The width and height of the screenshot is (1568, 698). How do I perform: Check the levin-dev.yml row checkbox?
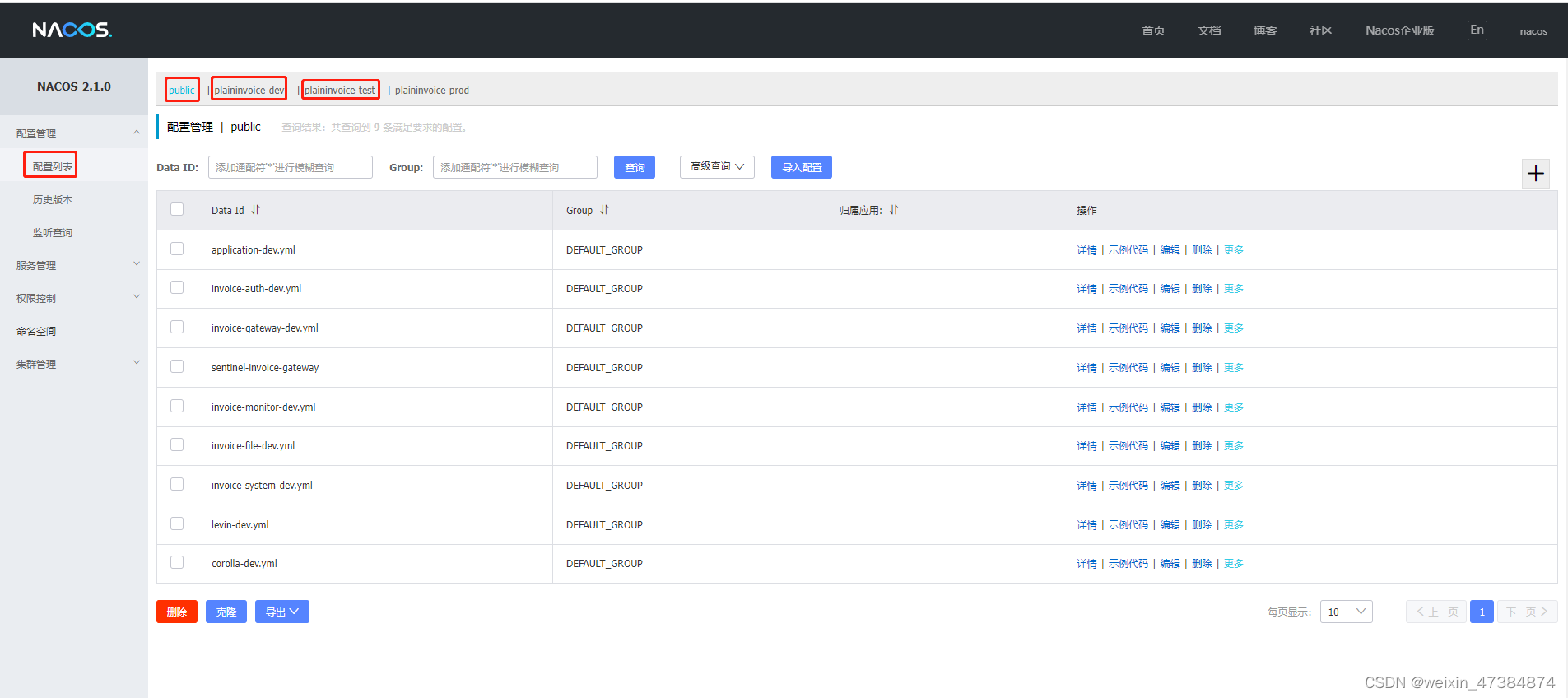point(177,523)
